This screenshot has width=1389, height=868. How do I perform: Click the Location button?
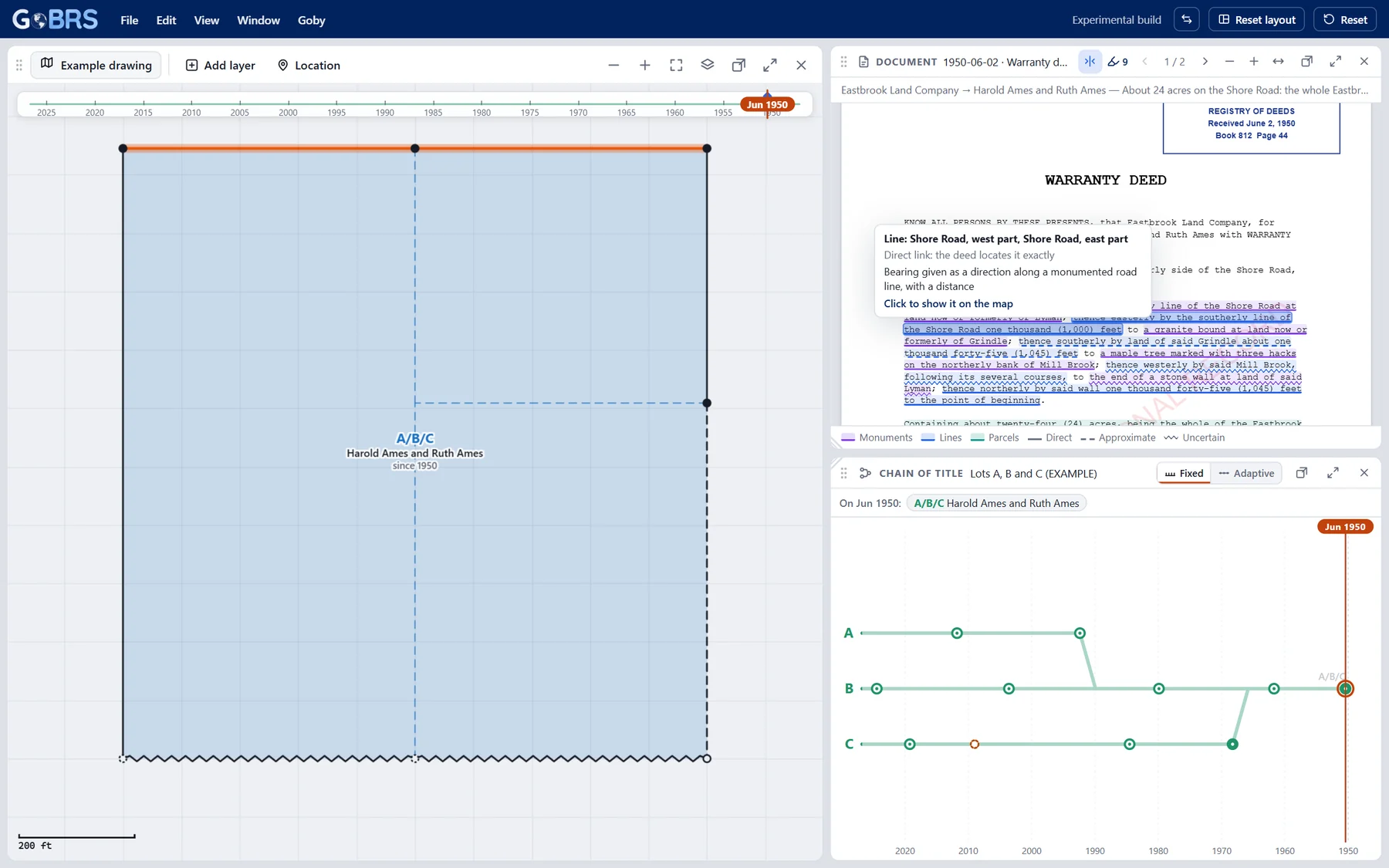(309, 65)
